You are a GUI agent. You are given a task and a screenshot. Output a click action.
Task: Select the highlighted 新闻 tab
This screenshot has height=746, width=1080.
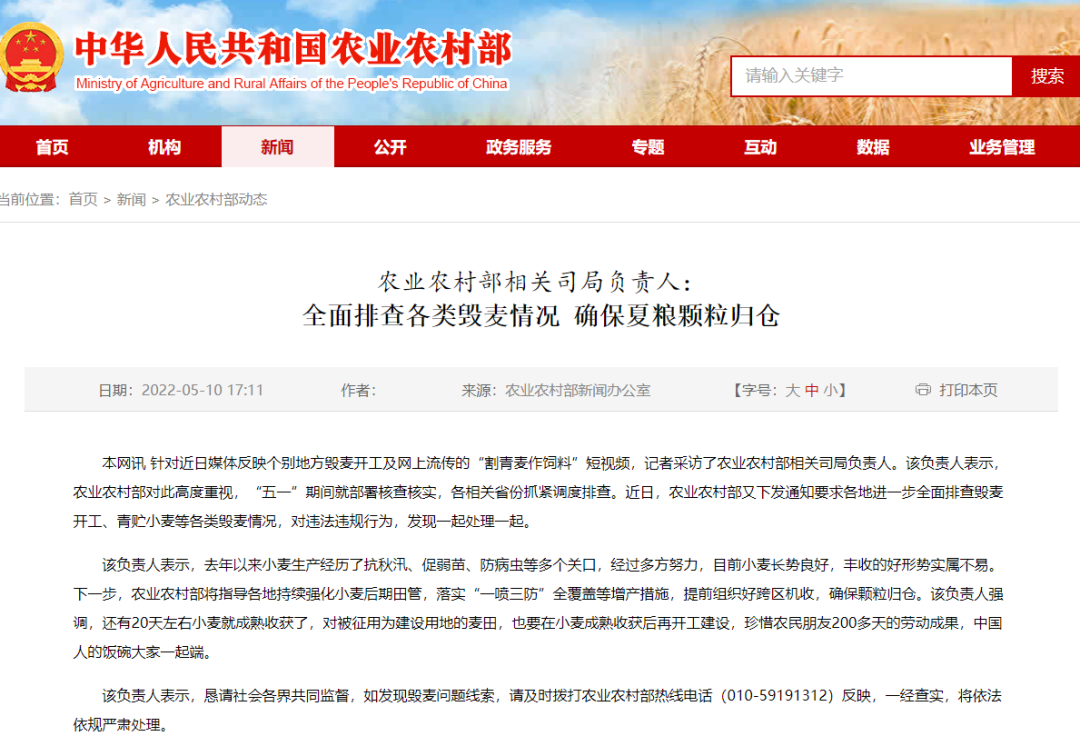(x=277, y=146)
